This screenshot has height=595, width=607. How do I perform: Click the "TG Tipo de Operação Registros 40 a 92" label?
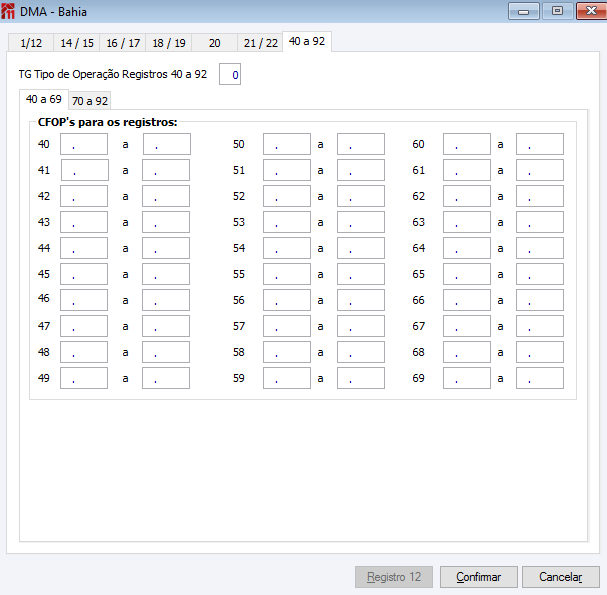113,74
